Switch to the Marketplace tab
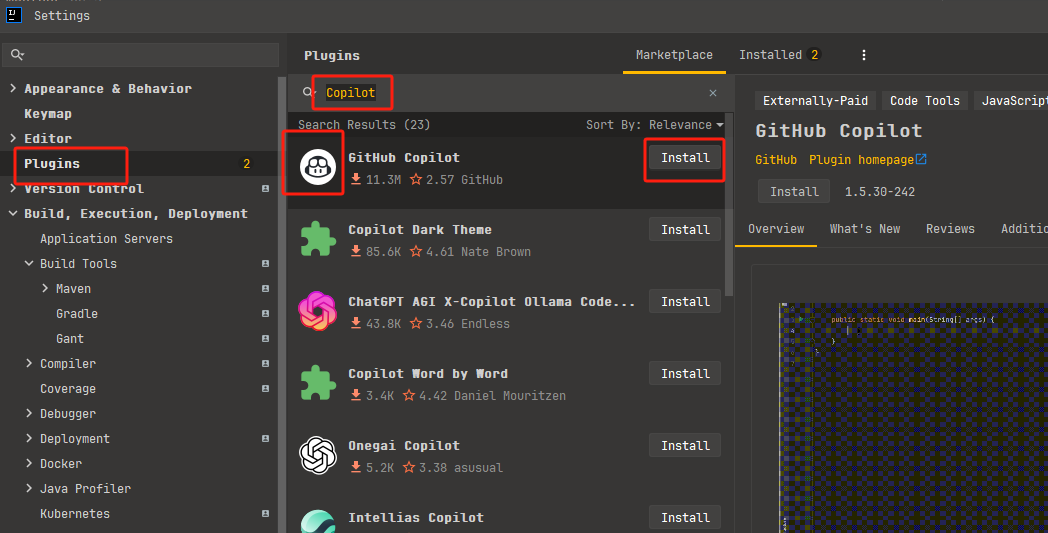Image resolution: width=1048 pixels, height=533 pixels. 674,55
